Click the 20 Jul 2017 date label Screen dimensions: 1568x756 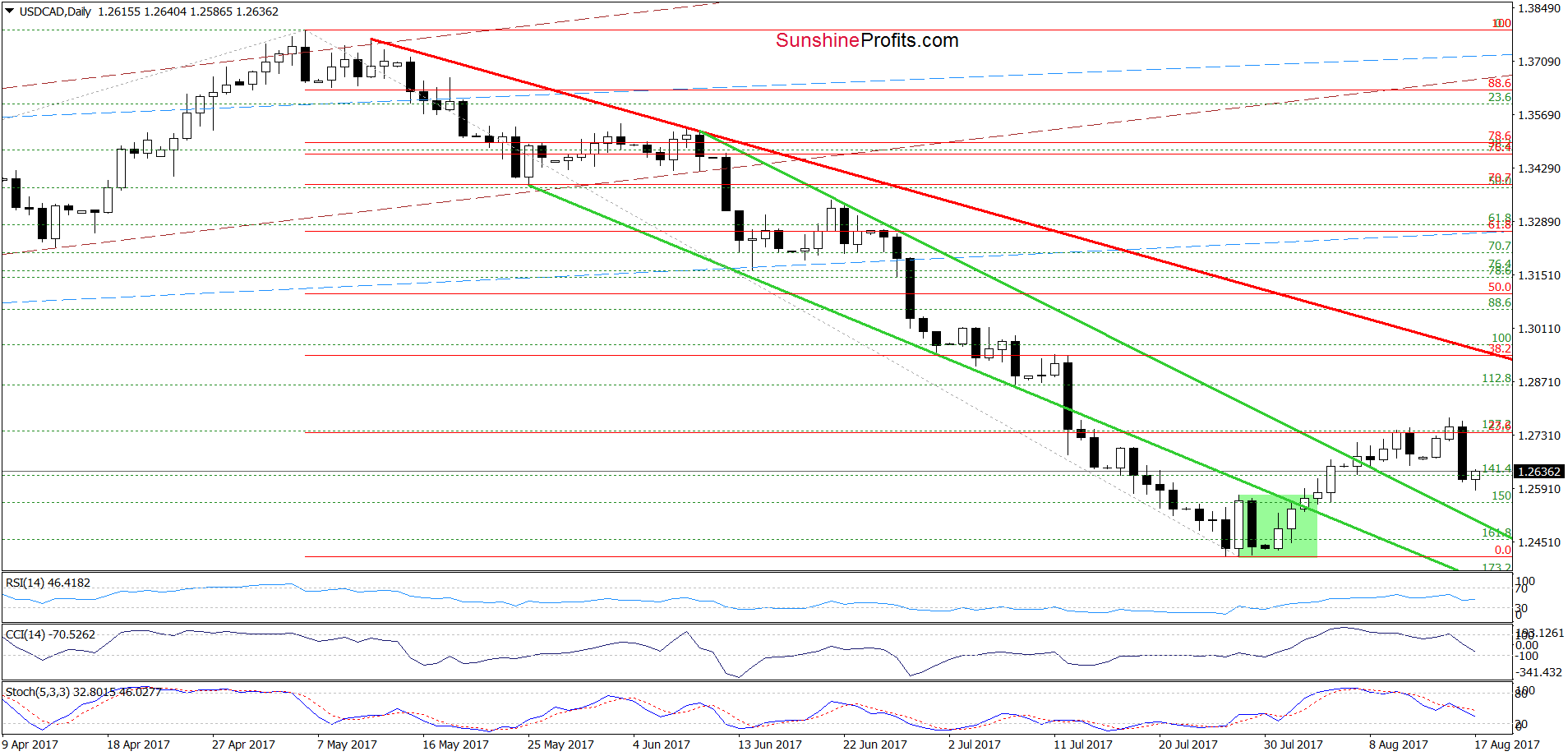(x=1188, y=744)
